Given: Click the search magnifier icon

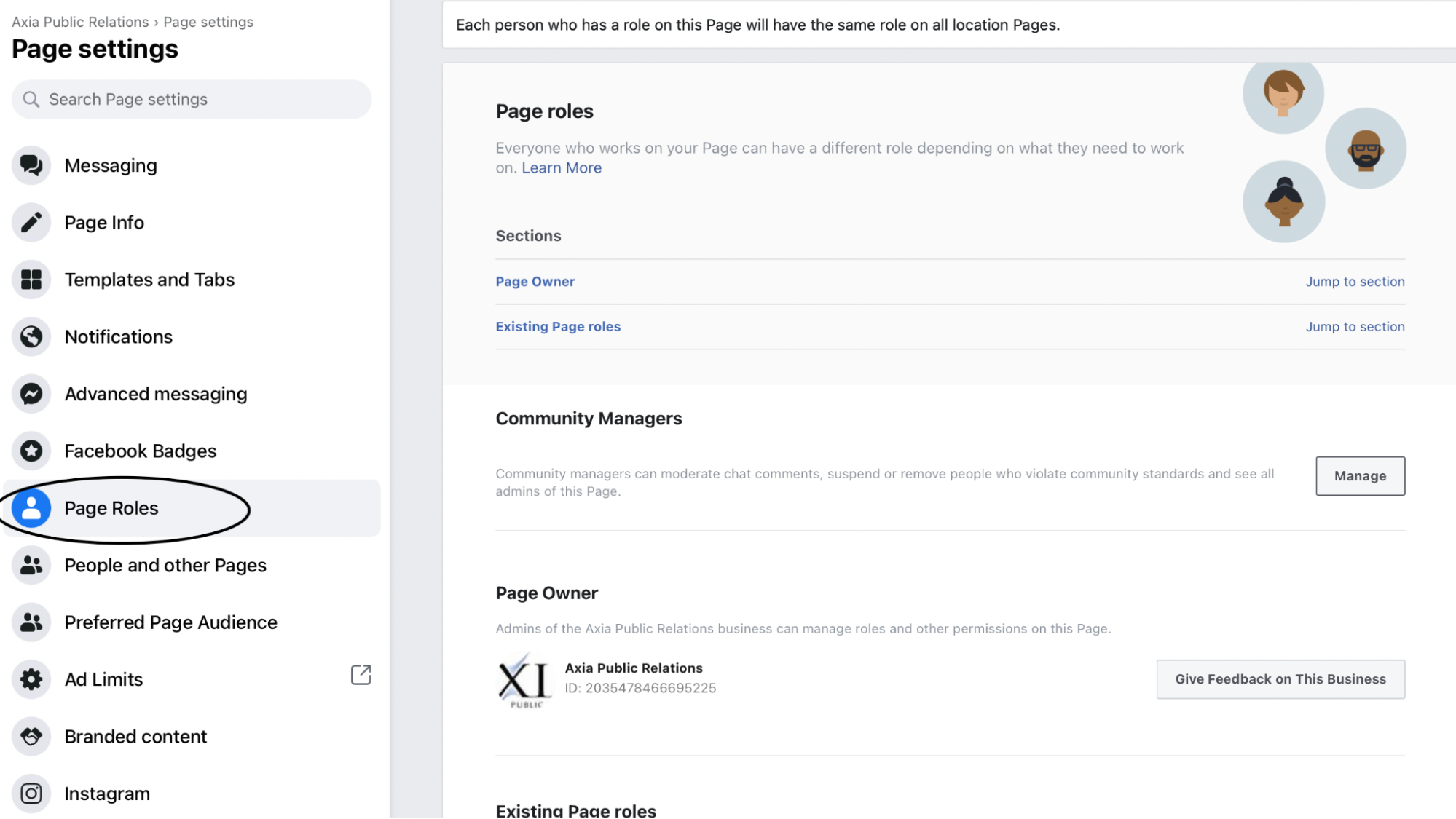Looking at the screenshot, I should [31, 99].
